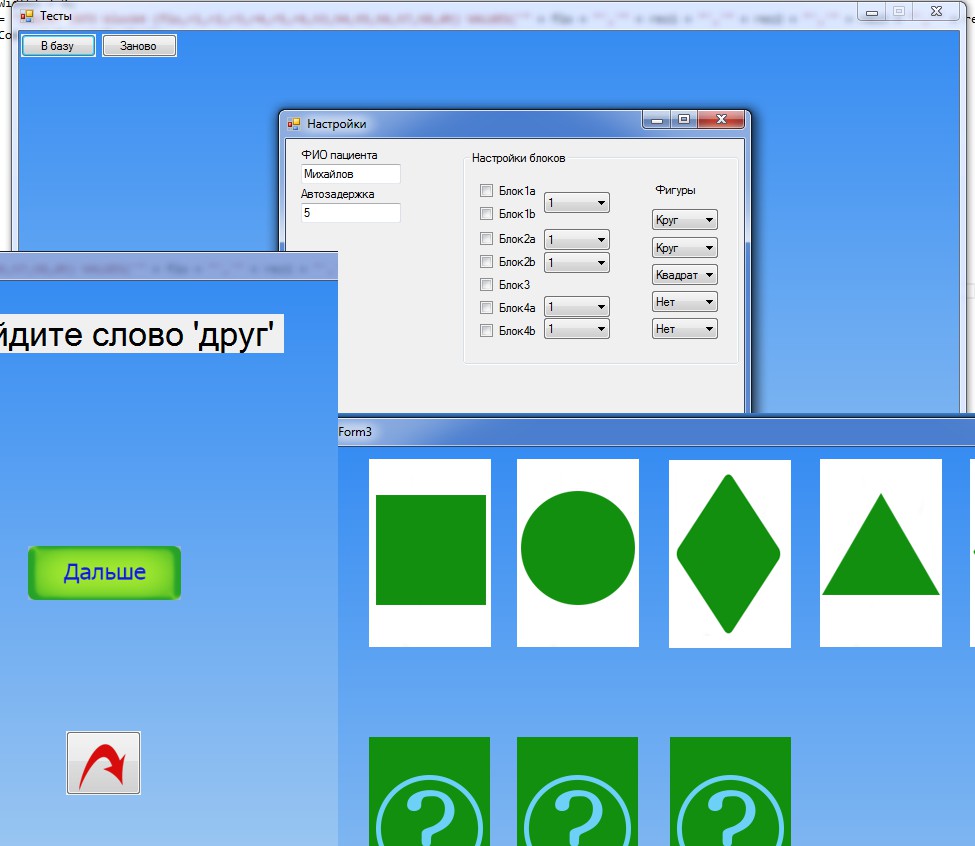Close the Тесты window
This screenshot has width=975, height=846.
(x=936, y=12)
